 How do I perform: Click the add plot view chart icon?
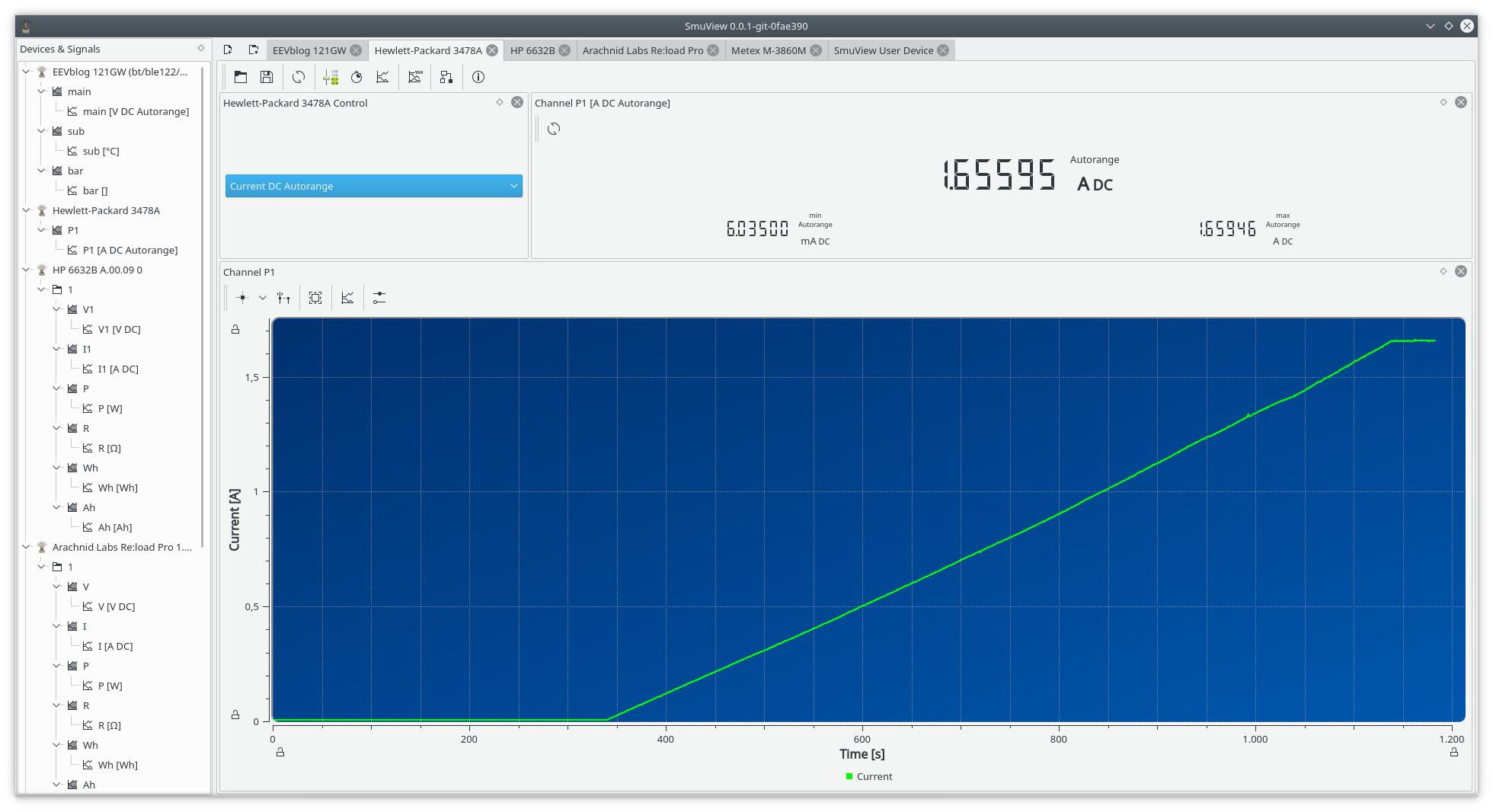(382, 77)
